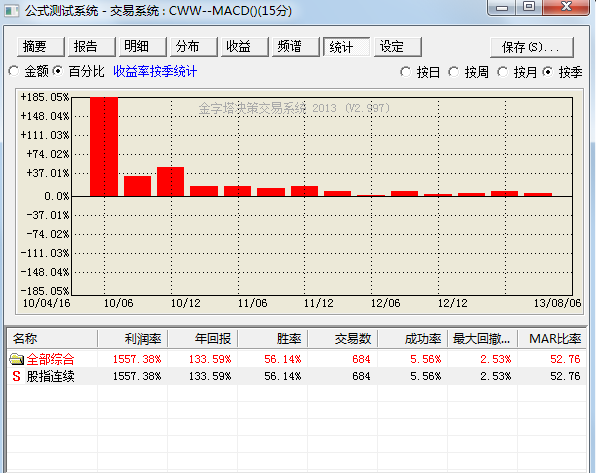
Task: Show the 分布 distribution tab
Action: click(193, 47)
